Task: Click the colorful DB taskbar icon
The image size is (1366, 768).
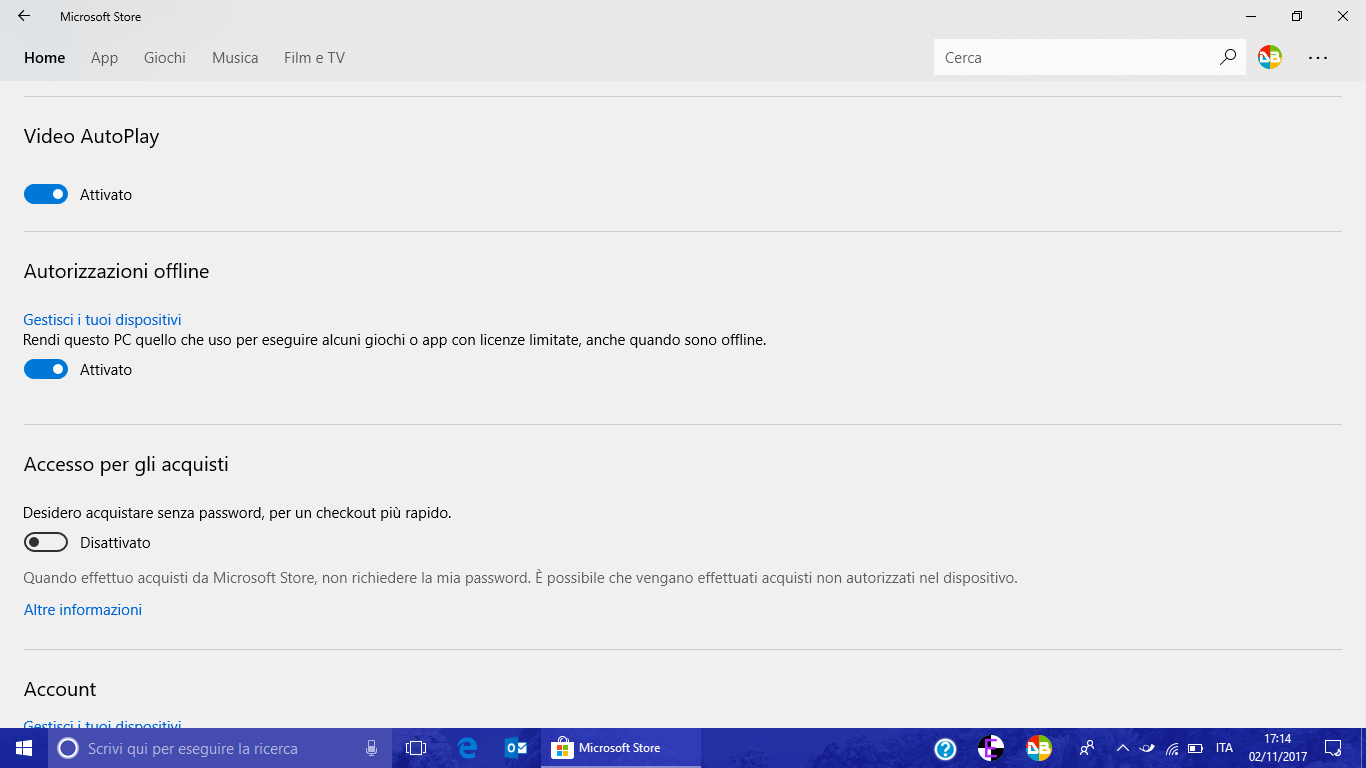Action: point(1039,748)
